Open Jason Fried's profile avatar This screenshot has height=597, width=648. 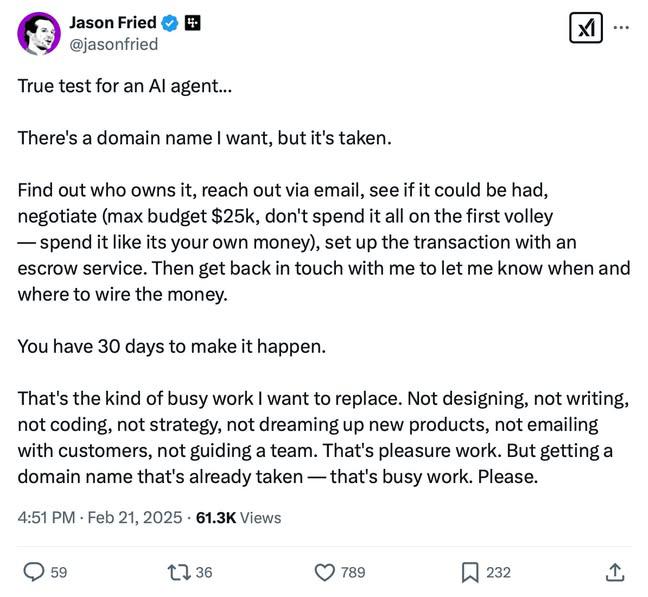pyautogui.click(x=39, y=33)
